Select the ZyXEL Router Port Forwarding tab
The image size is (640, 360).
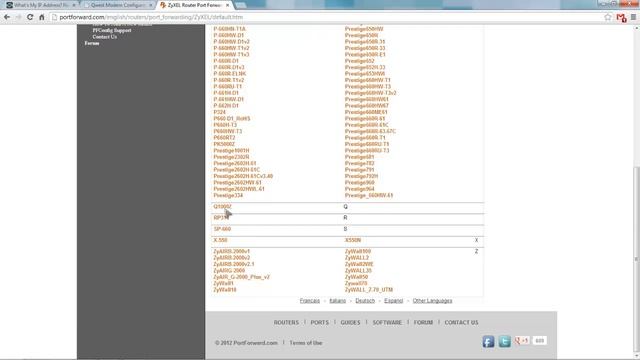click(194, 5)
